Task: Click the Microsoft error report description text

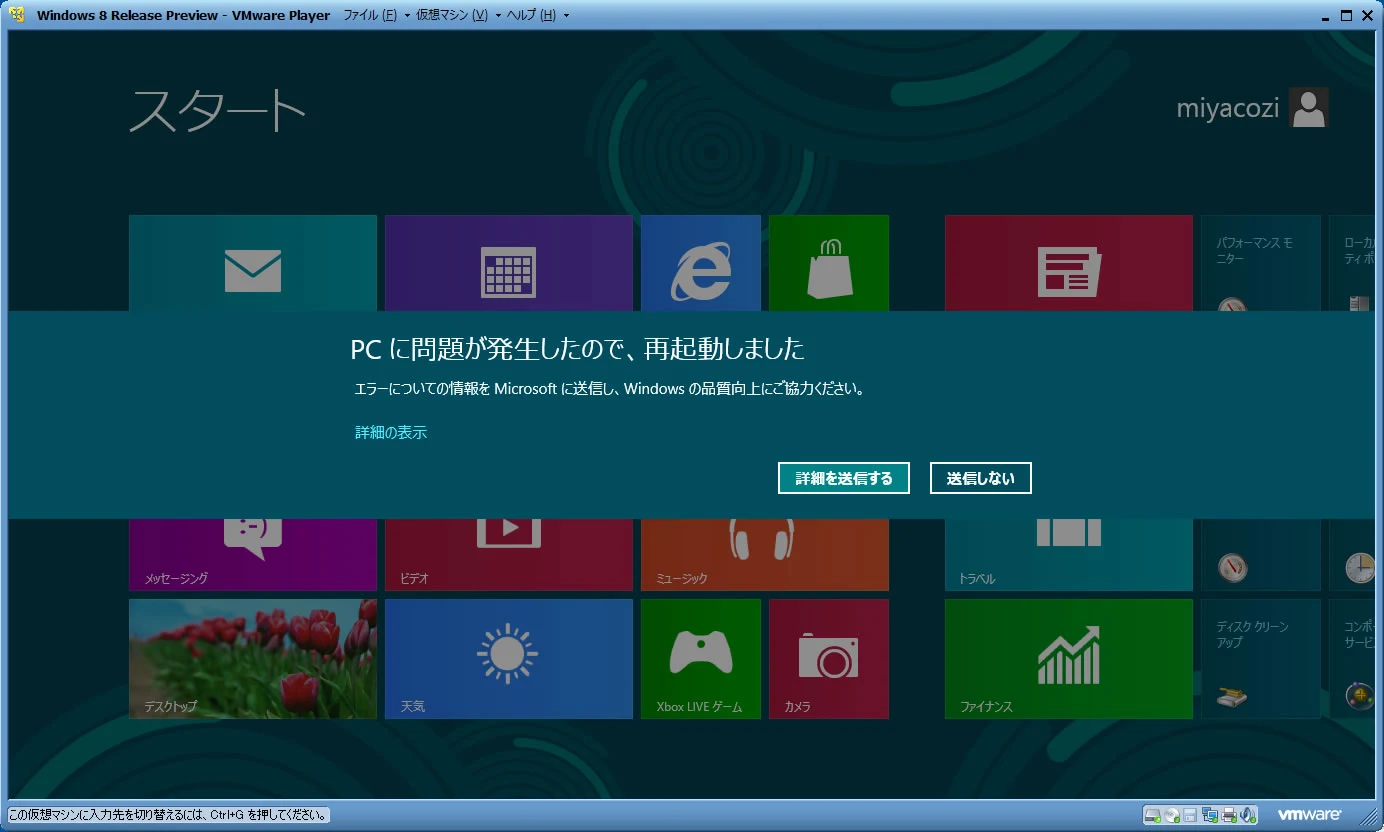Action: click(x=609, y=389)
